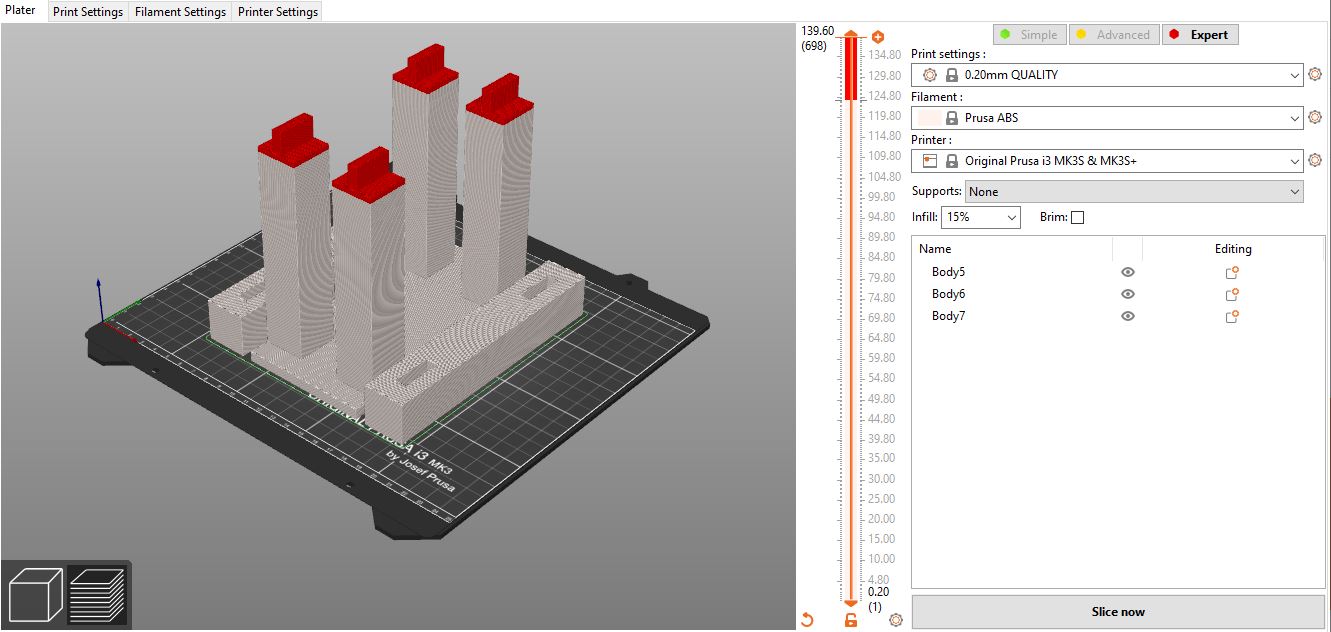Click Body5 editing icon
The image size is (1331, 632).
click(x=1232, y=272)
